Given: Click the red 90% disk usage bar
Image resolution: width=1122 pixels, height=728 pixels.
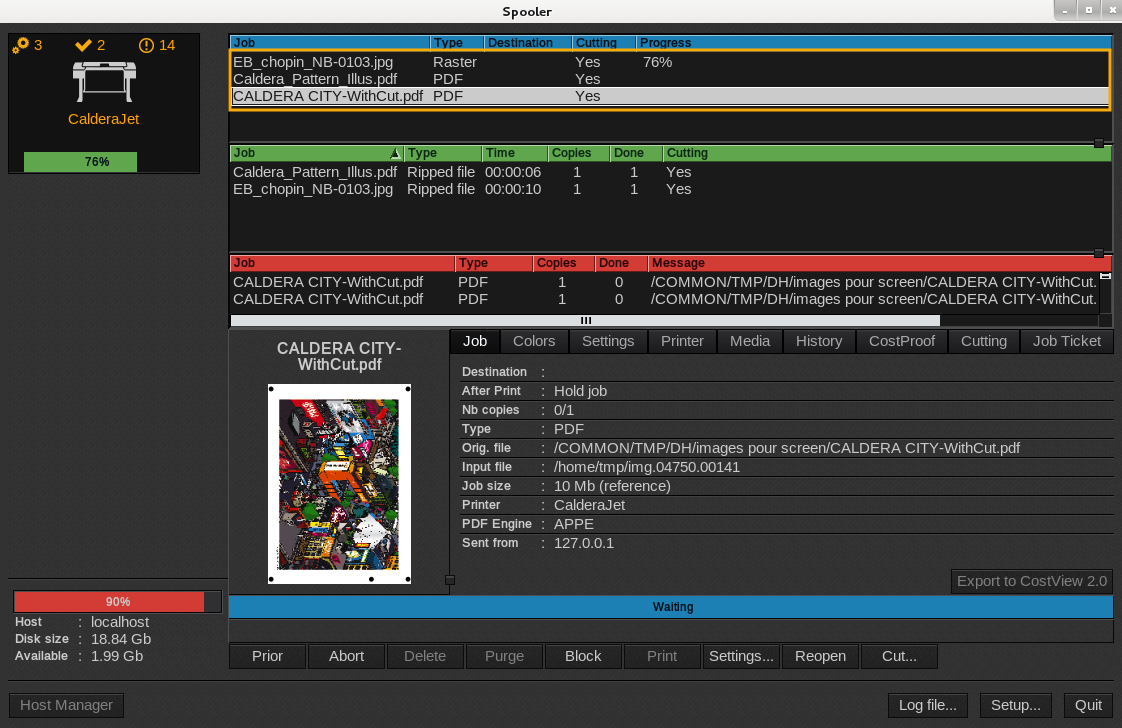Looking at the screenshot, I should [109, 602].
